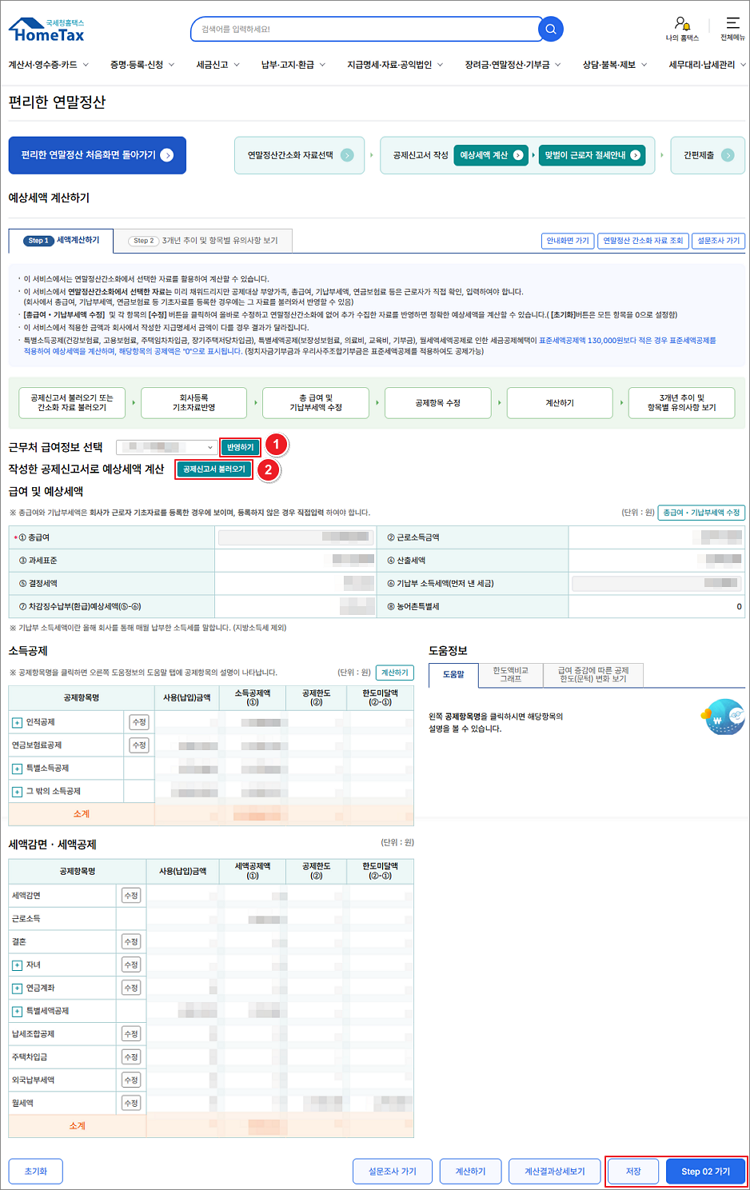The image size is (750, 1190).
Task: Open 계산서·영수증·카드 menu
Action: click(x=49, y=65)
